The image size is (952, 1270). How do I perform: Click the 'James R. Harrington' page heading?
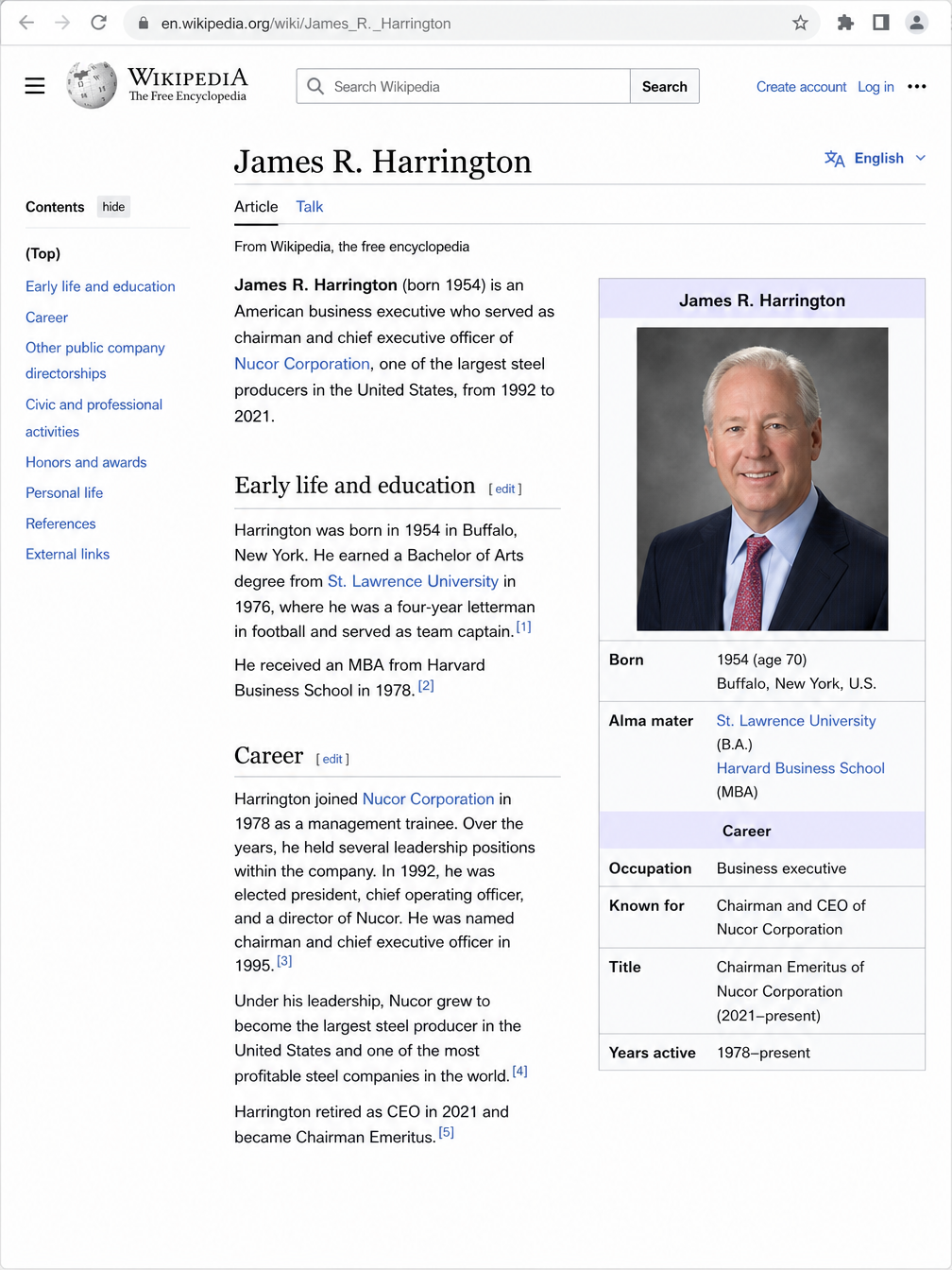382,162
